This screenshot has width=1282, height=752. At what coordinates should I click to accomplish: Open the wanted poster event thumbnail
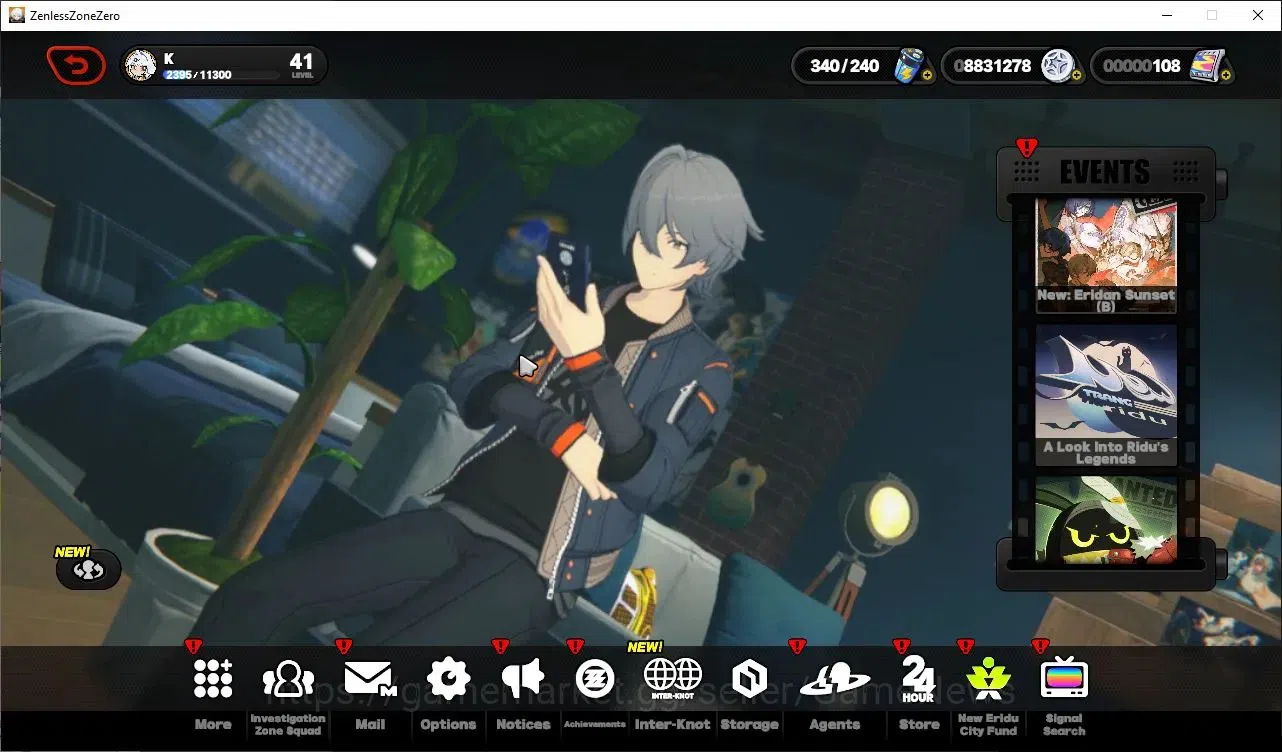click(x=1106, y=519)
